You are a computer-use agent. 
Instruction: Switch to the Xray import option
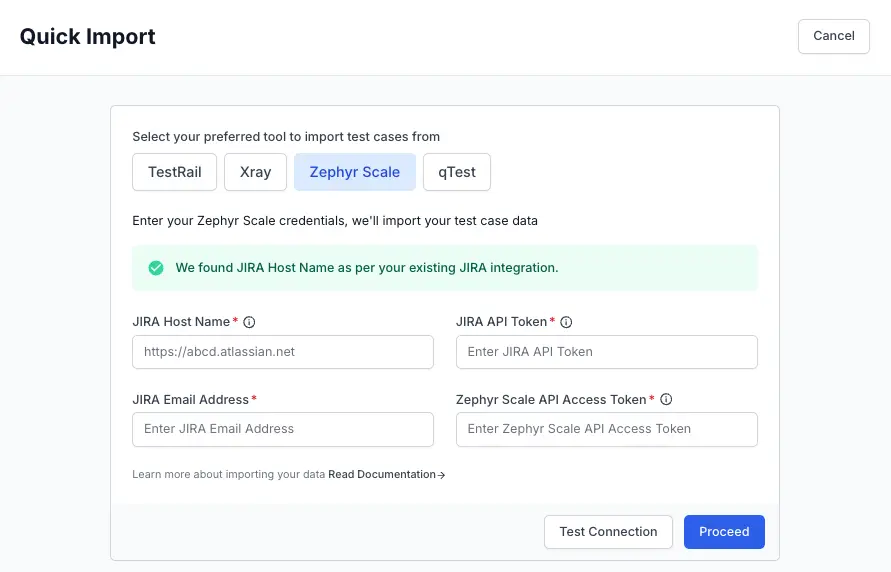(255, 172)
